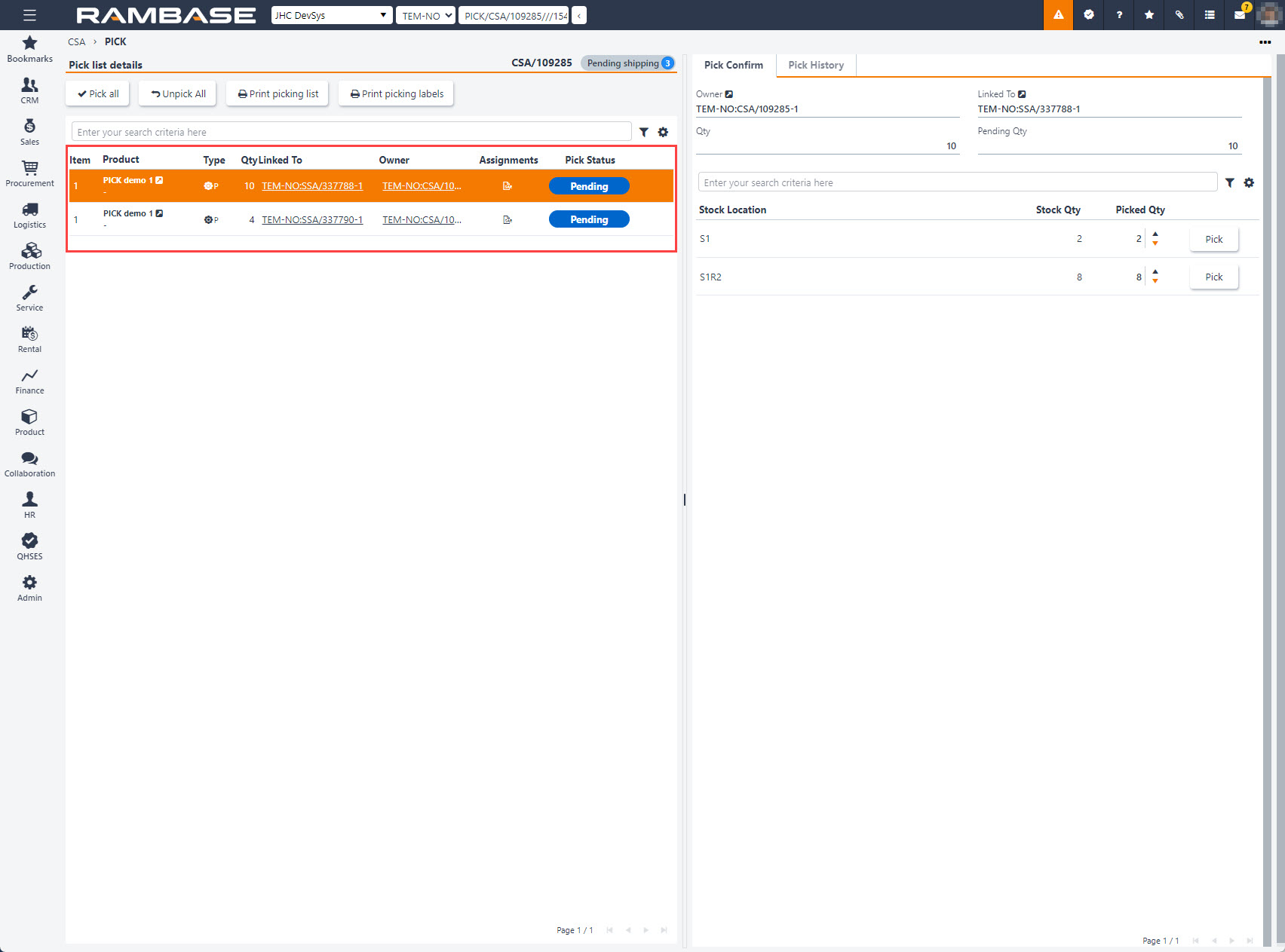Select the Pick Confirm tab

pyautogui.click(x=733, y=65)
